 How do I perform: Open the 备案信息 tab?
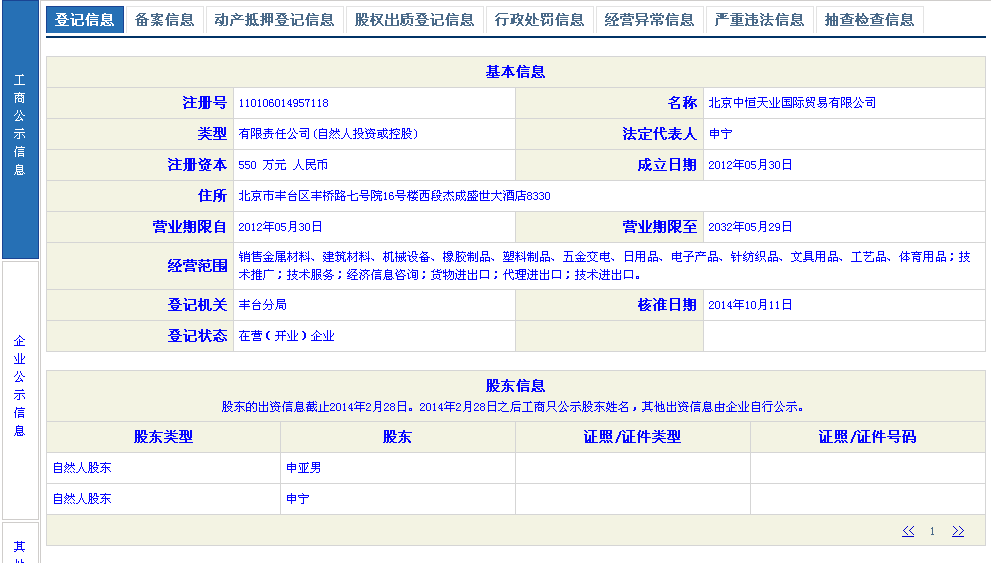click(x=165, y=20)
